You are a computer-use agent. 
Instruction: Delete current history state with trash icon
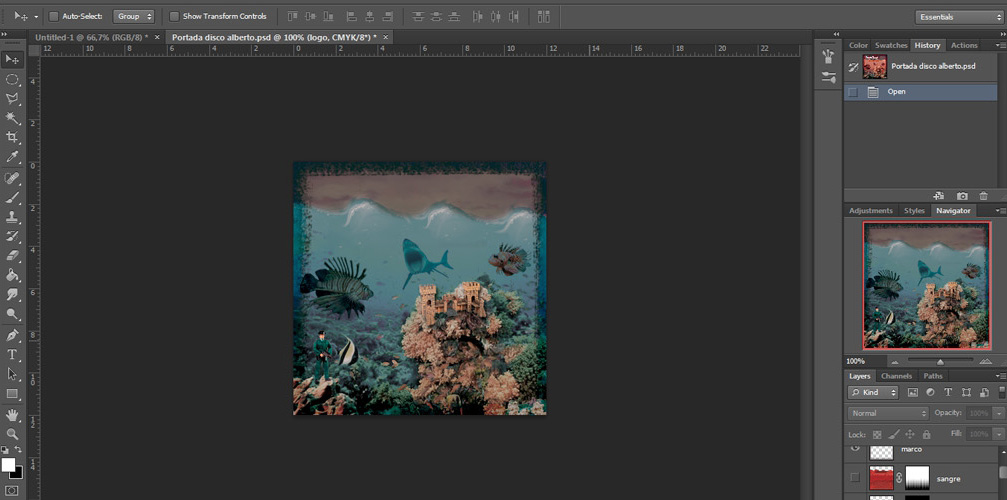pyautogui.click(x=984, y=196)
